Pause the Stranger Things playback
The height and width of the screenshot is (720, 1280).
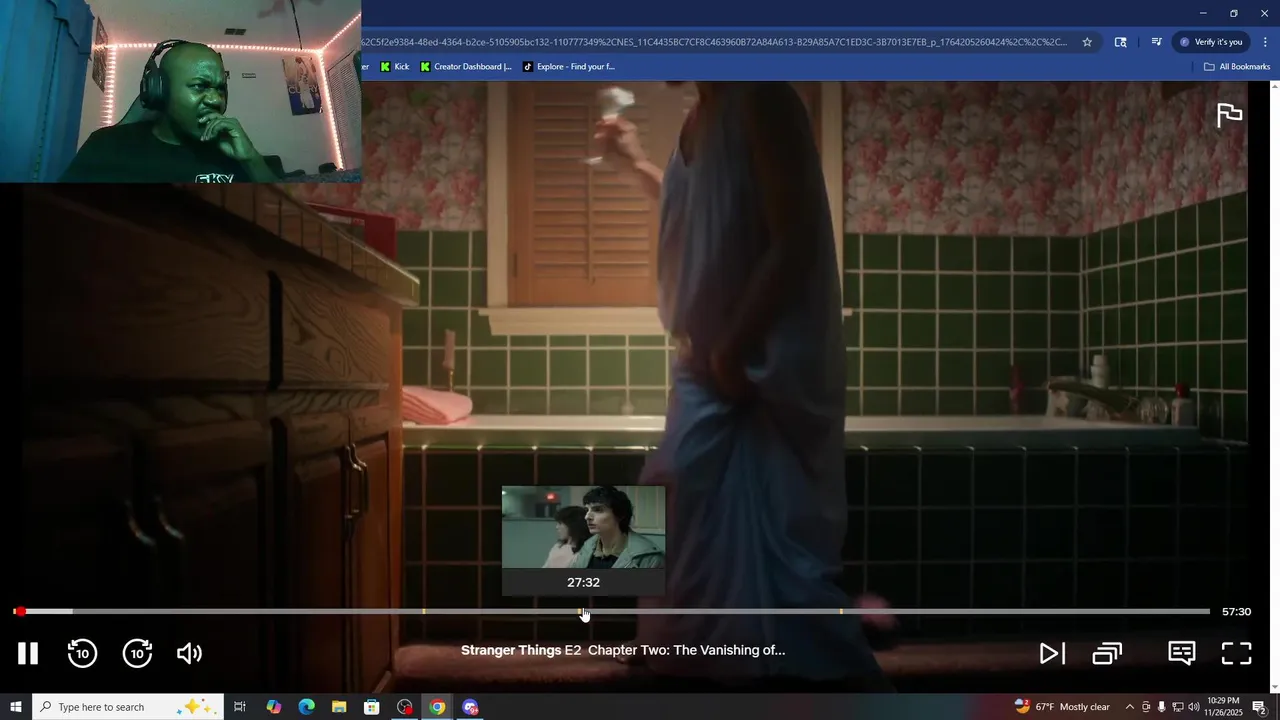pyautogui.click(x=28, y=654)
